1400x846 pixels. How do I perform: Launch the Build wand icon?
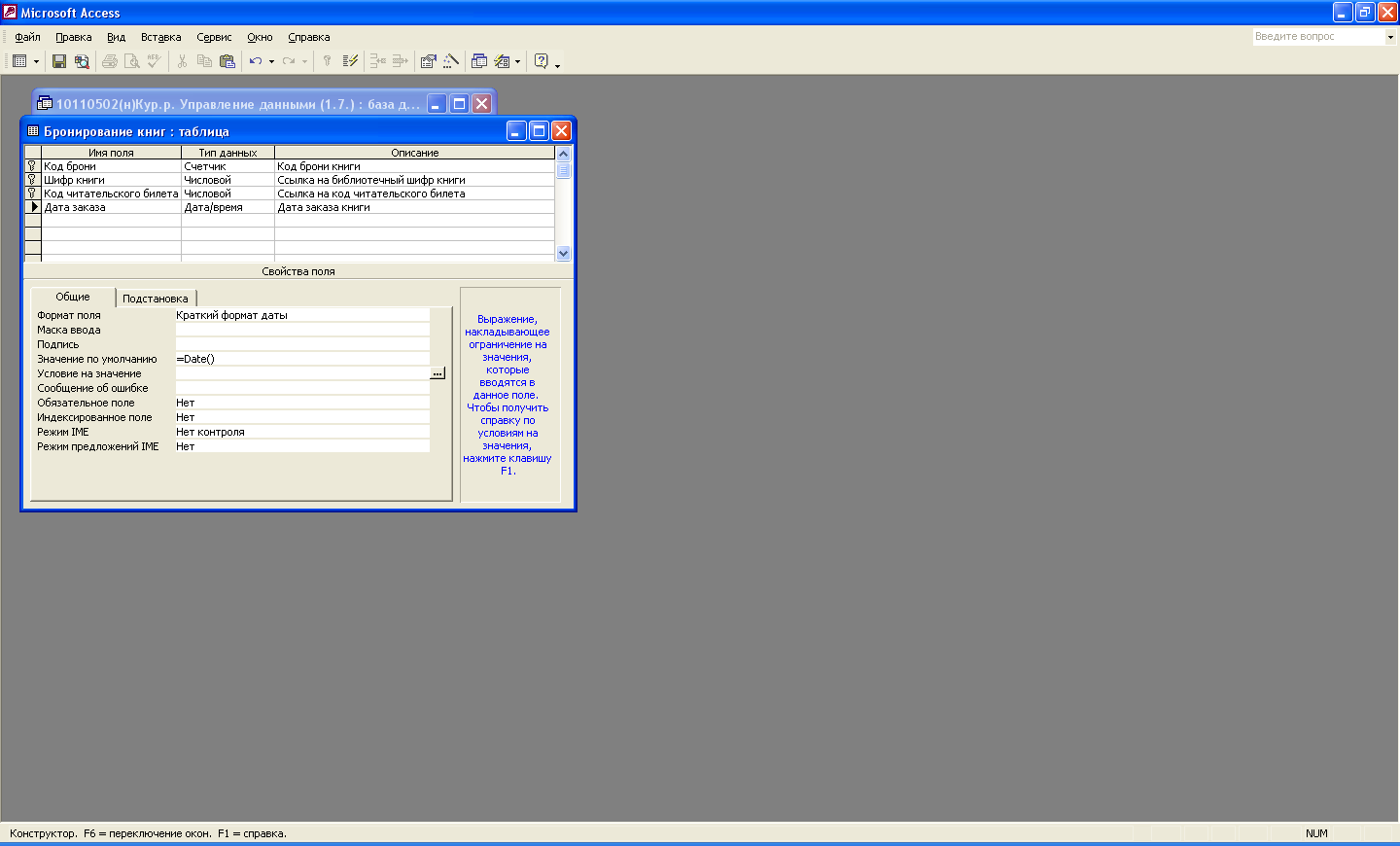pos(451,61)
